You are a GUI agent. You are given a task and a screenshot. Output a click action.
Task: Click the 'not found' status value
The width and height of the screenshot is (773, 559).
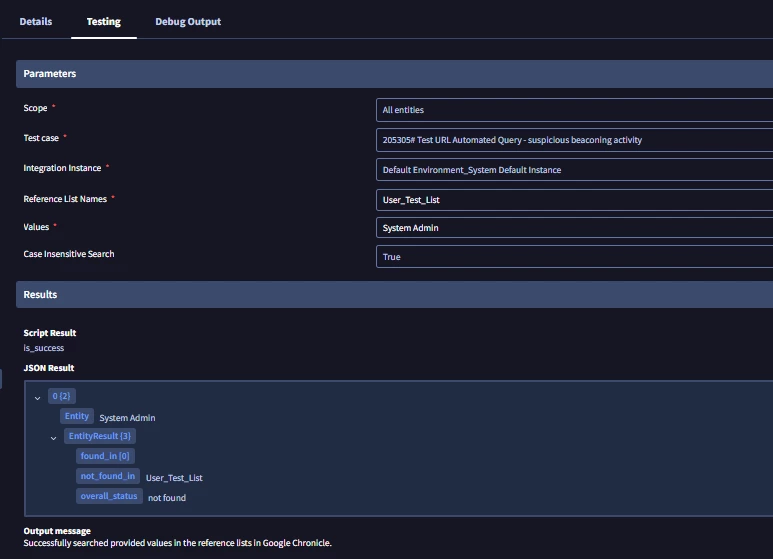pyautogui.click(x=167, y=498)
